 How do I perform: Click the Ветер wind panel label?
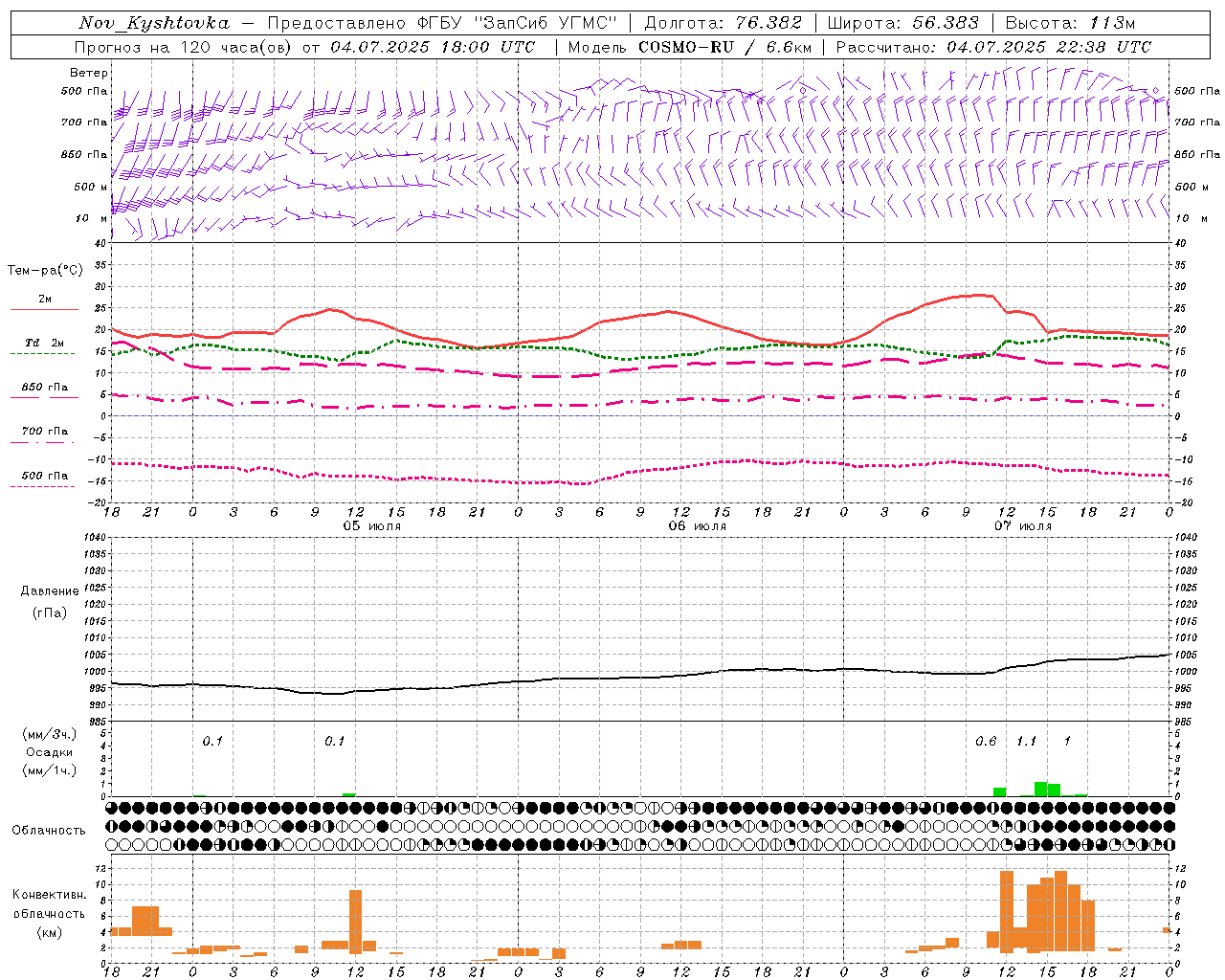click(x=88, y=73)
